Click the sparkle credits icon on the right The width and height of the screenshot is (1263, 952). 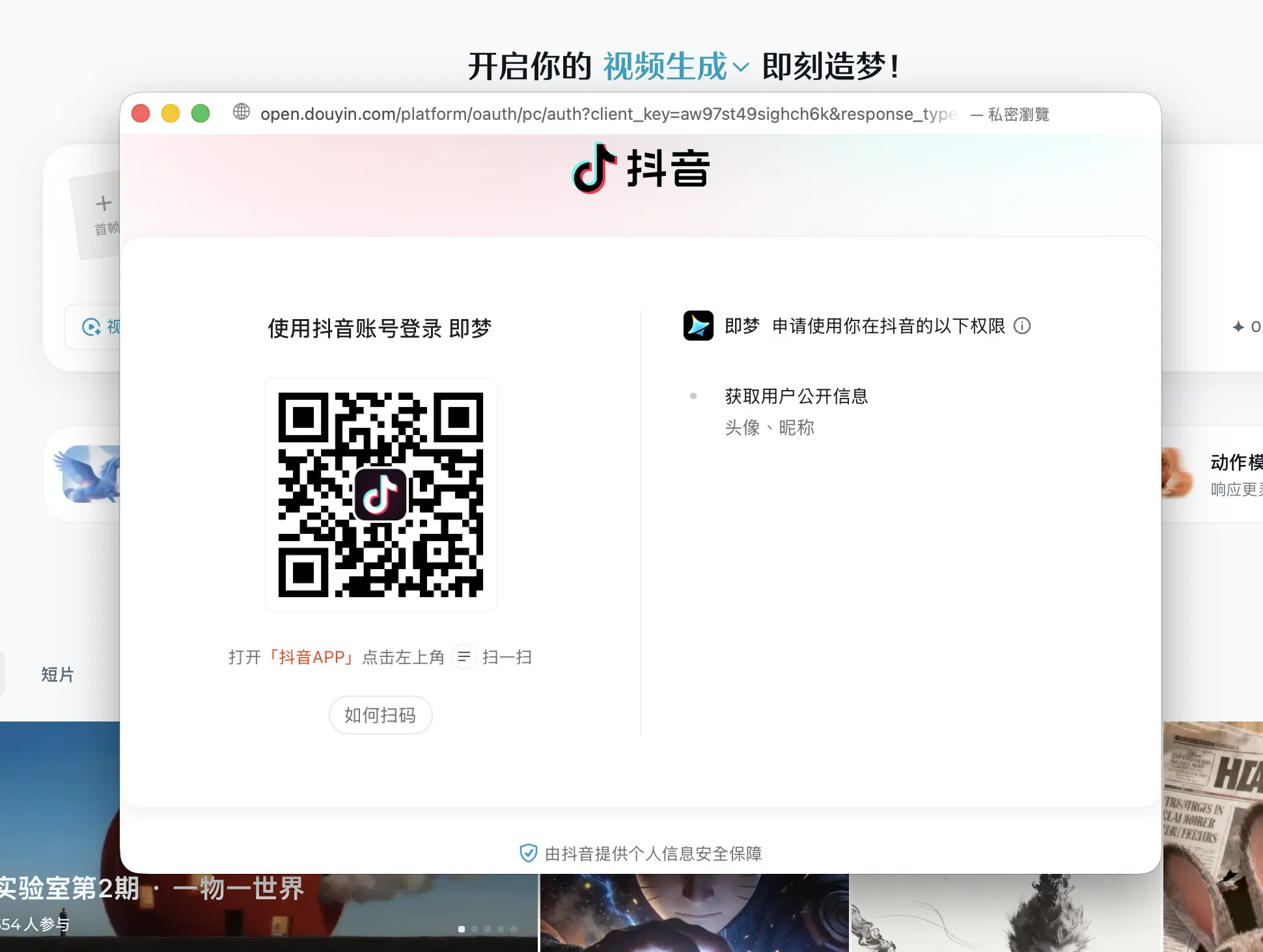[1238, 327]
